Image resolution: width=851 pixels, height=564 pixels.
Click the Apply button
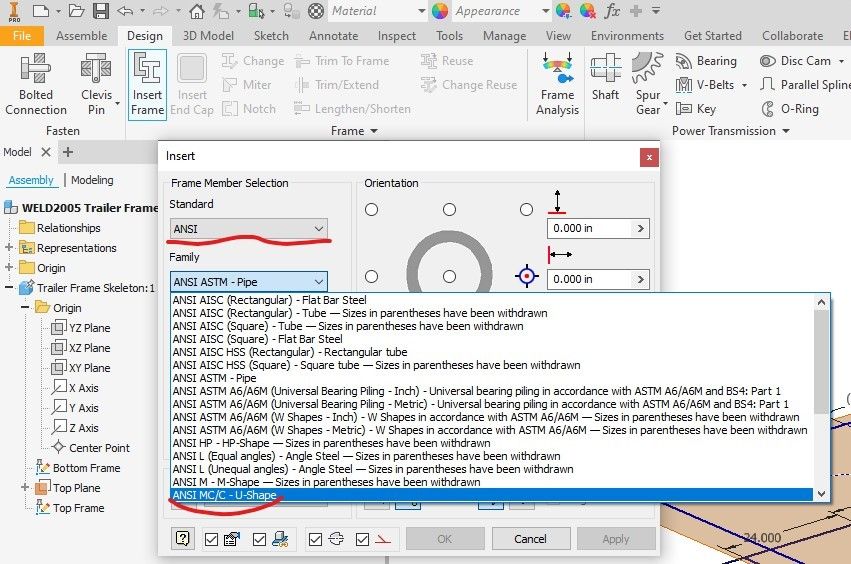(x=615, y=538)
